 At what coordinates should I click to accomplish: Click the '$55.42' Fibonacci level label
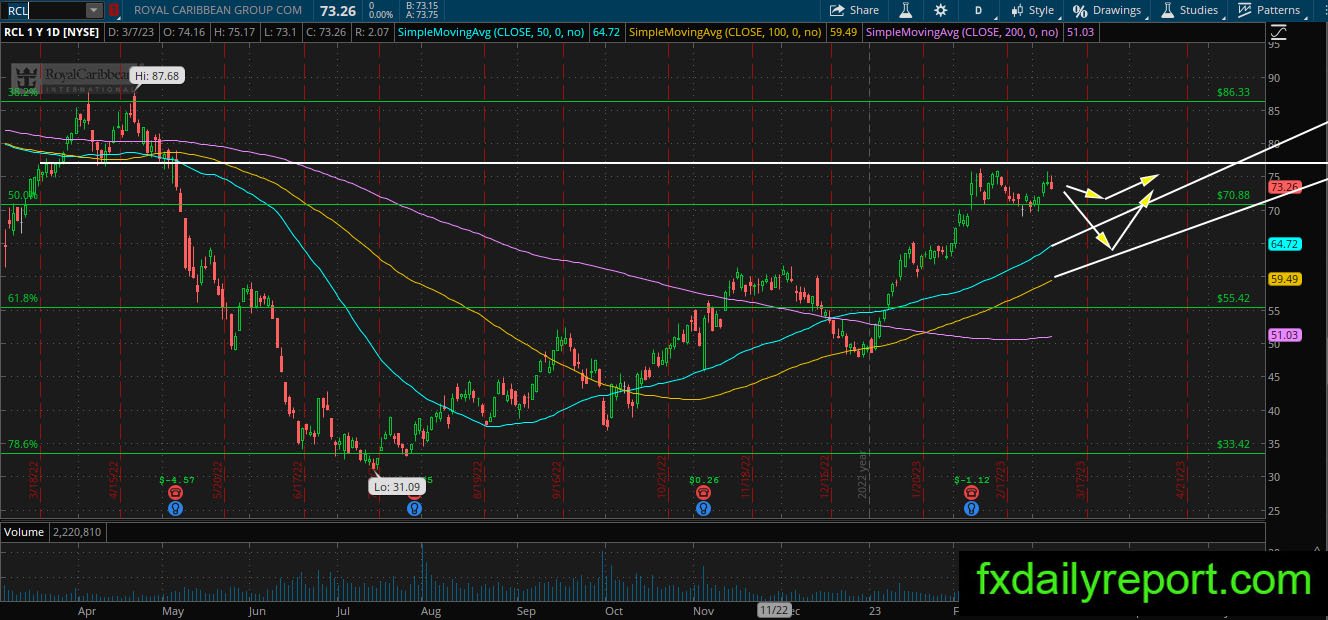1234,298
